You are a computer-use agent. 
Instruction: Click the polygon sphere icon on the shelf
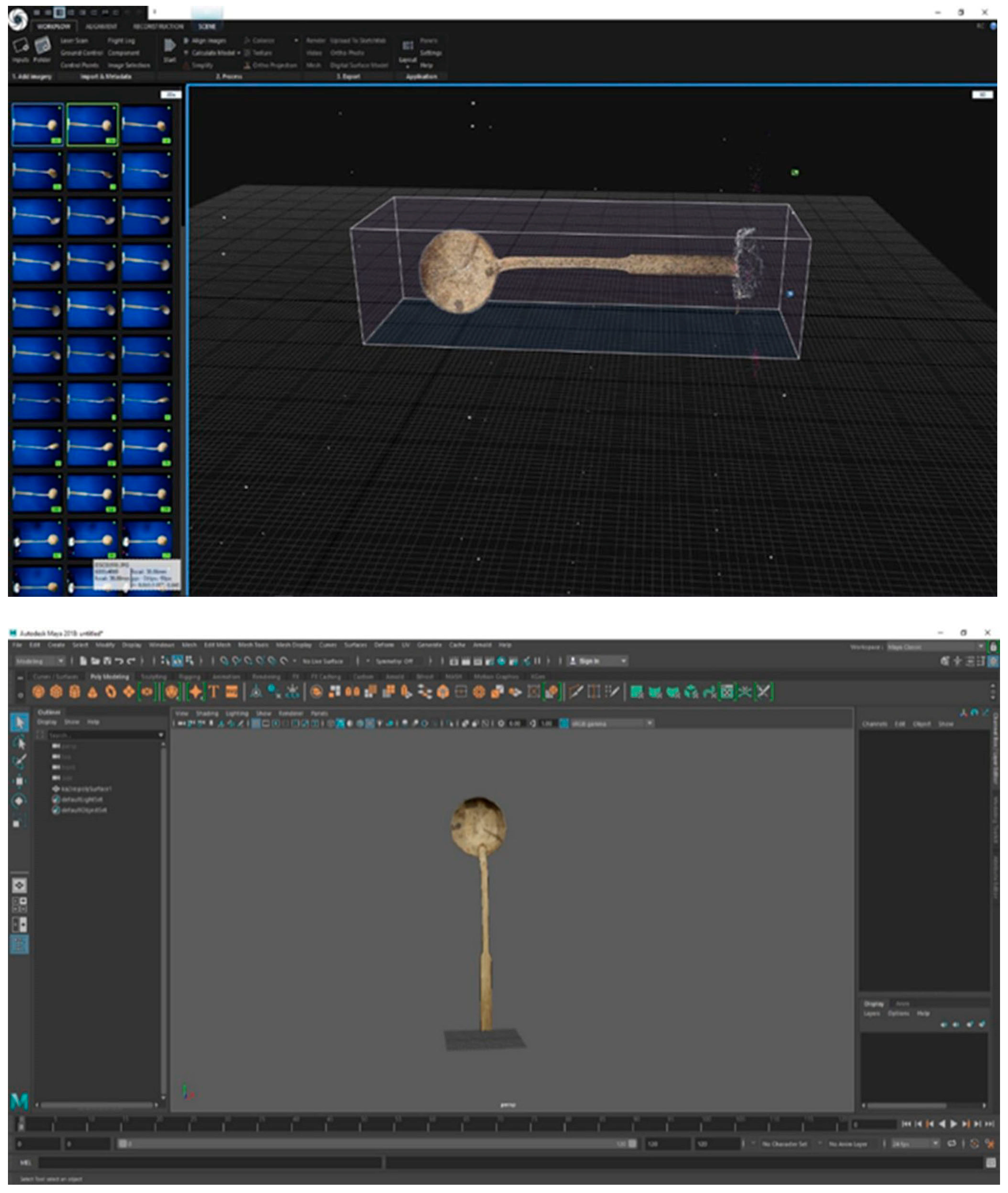point(38,692)
